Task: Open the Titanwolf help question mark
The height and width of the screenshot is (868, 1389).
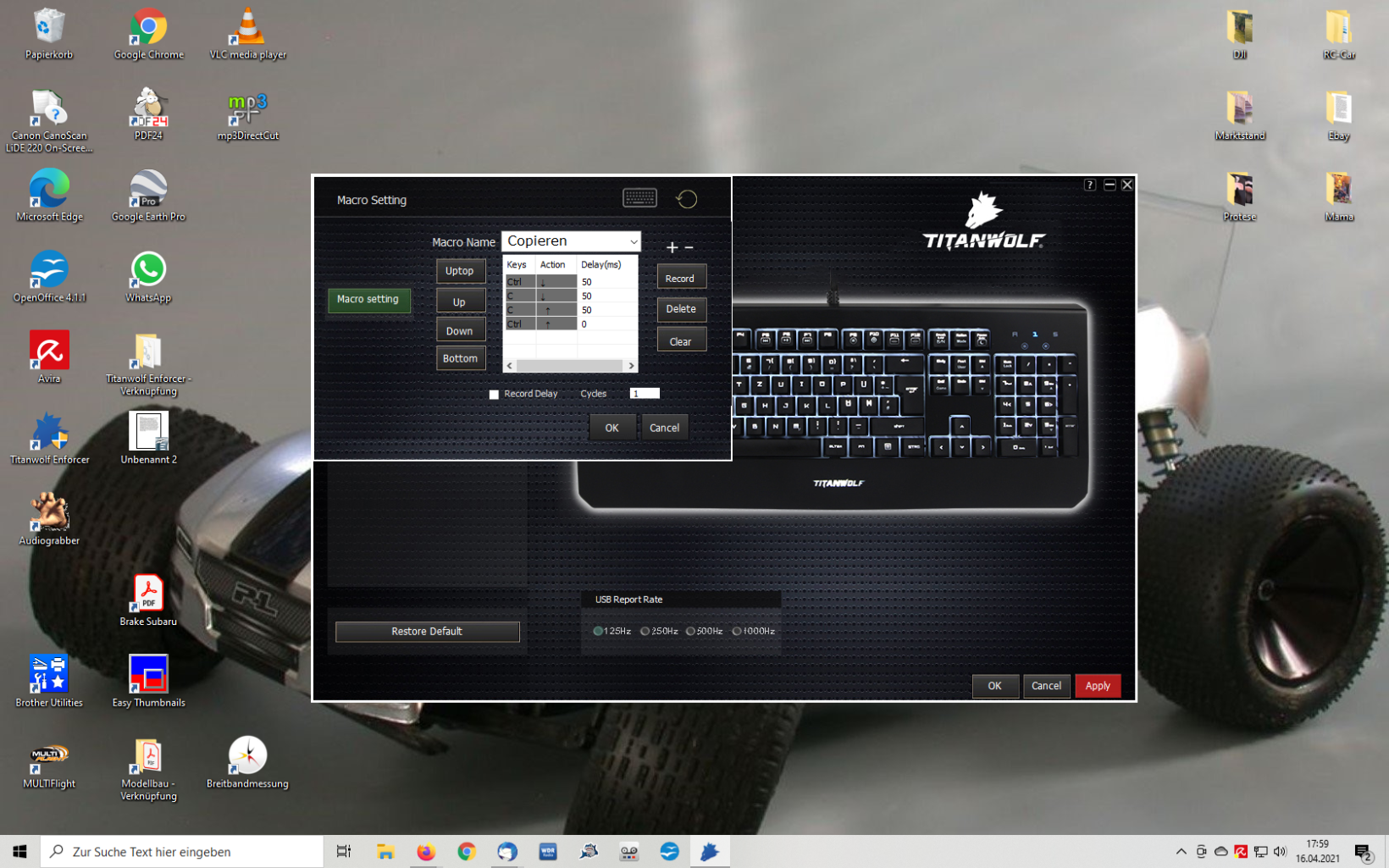Action: point(1090,185)
